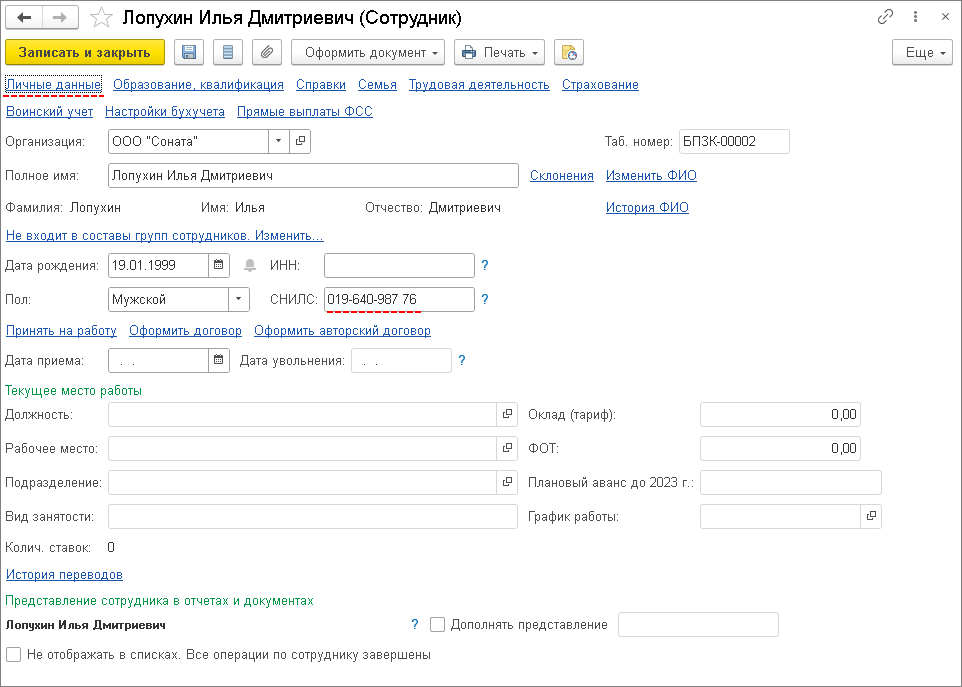The image size is (962, 687).
Task: Expand the 'Пол' gender dropdown
Action: (x=239, y=299)
